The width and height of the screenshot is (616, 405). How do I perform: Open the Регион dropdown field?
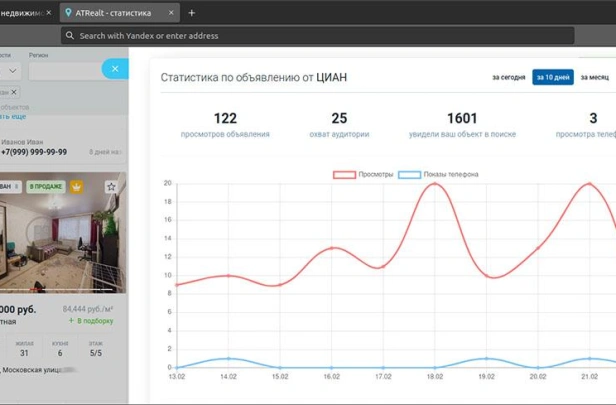[x=65, y=71]
